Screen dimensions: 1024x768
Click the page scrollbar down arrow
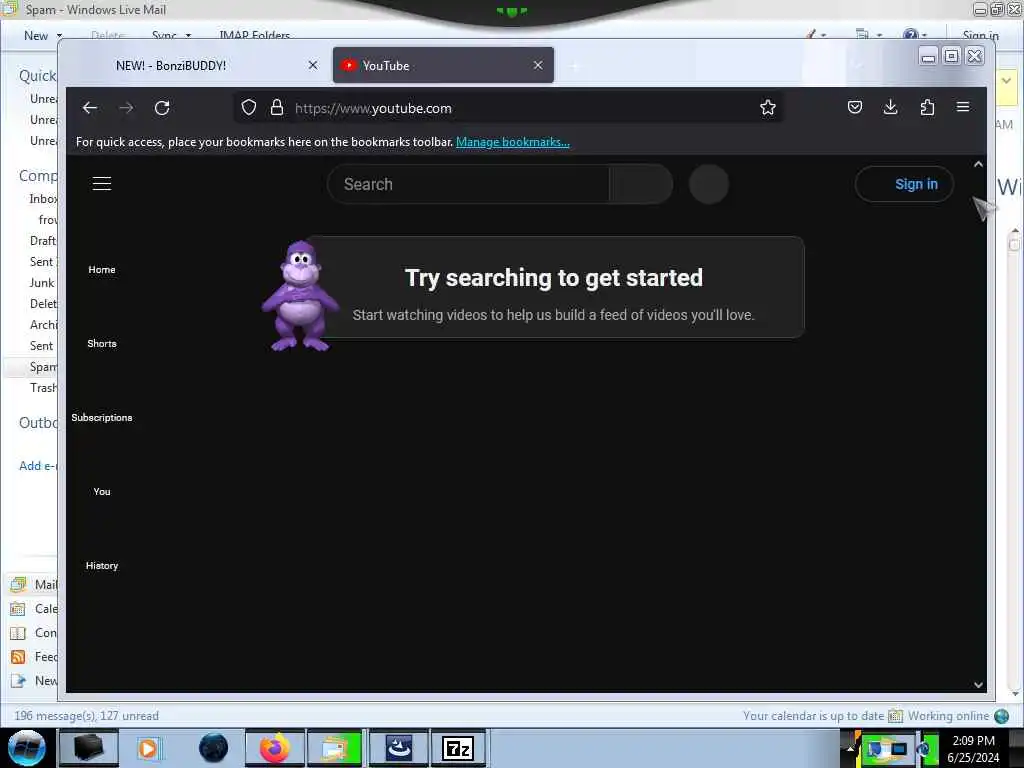(978, 684)
